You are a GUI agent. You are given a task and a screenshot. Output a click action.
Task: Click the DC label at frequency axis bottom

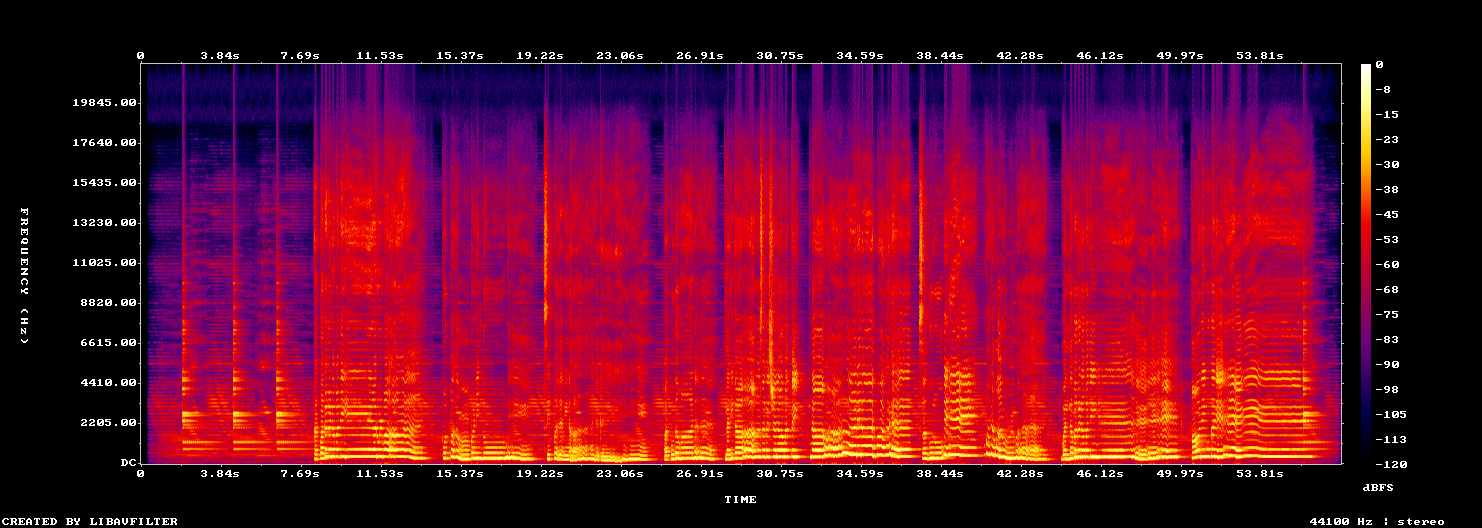click(128, 462)
